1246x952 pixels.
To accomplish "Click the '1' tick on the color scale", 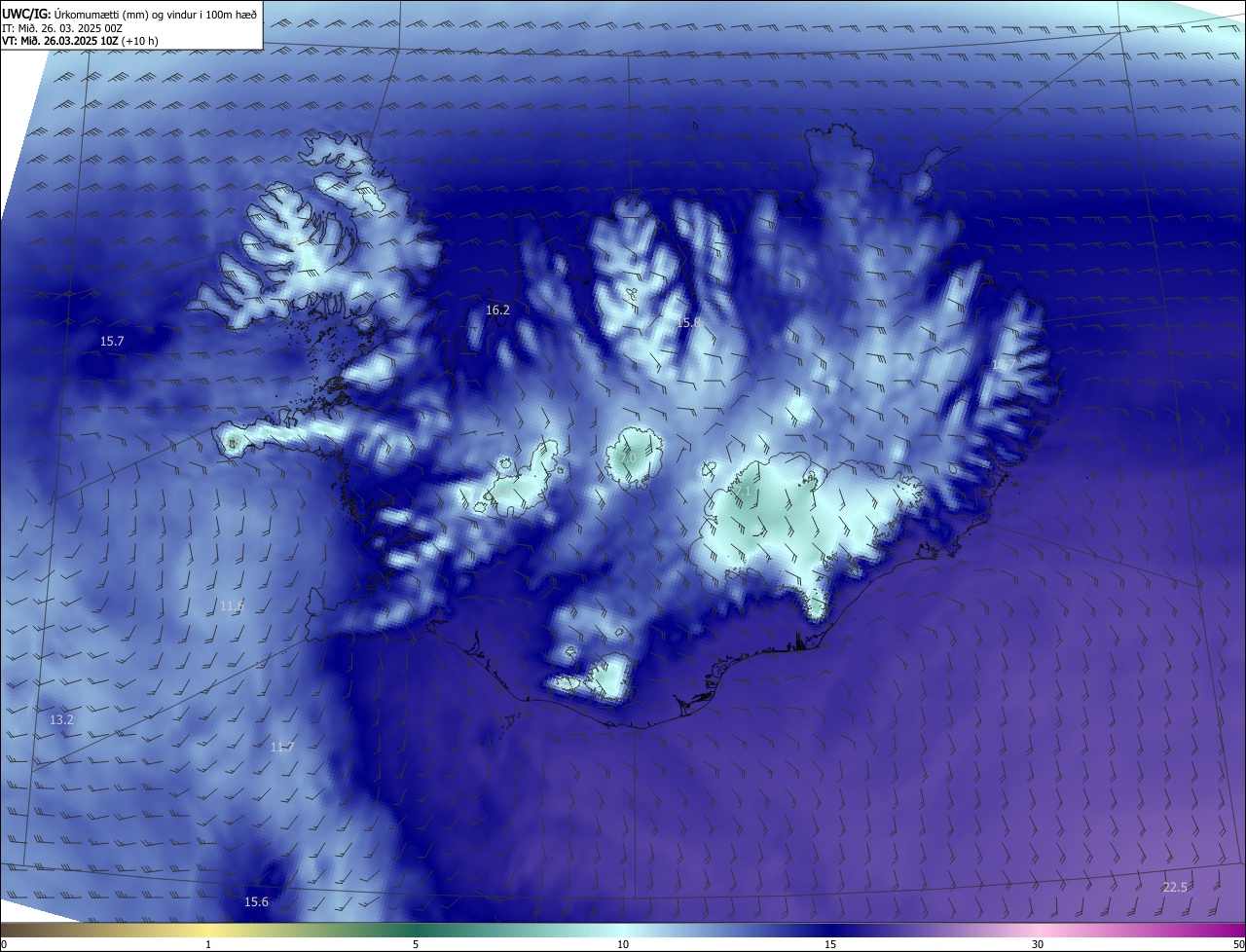I will [x=208, y=944].
